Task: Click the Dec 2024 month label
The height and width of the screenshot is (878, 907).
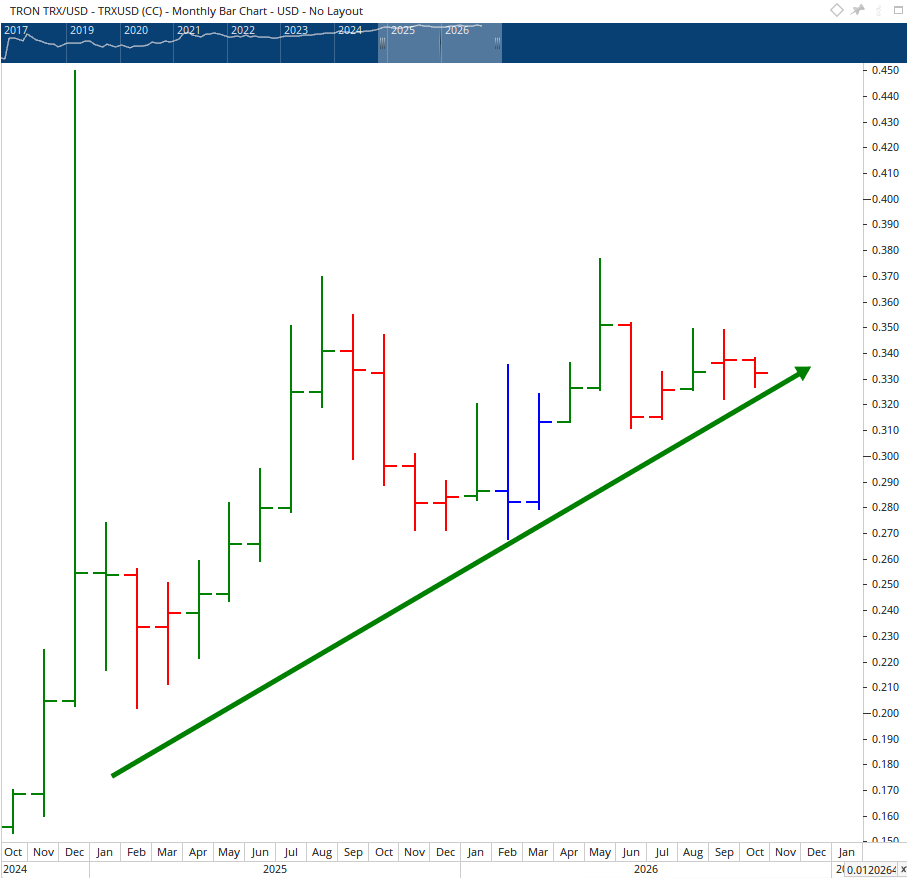Action: coord(75,852)
